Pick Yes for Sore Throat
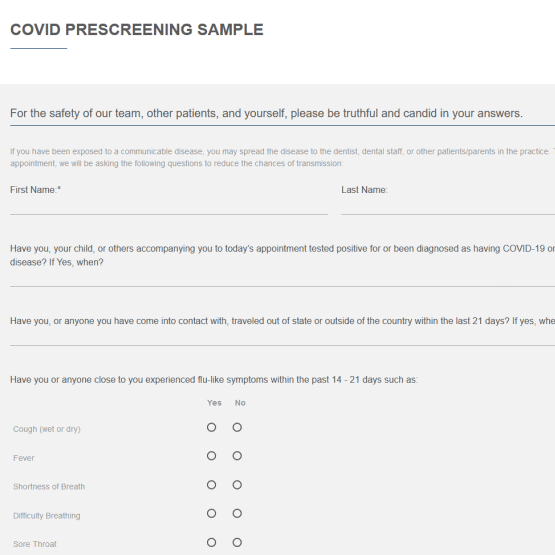This screenshot has height=555, width=555. point(211,543)
